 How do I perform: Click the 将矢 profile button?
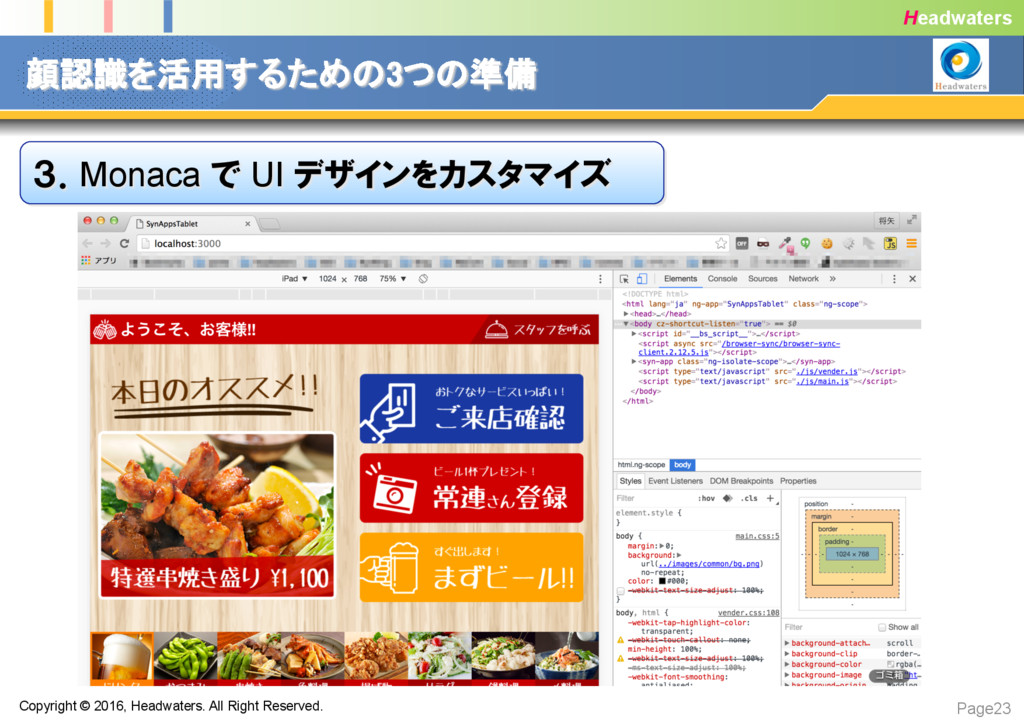point(887,221)
